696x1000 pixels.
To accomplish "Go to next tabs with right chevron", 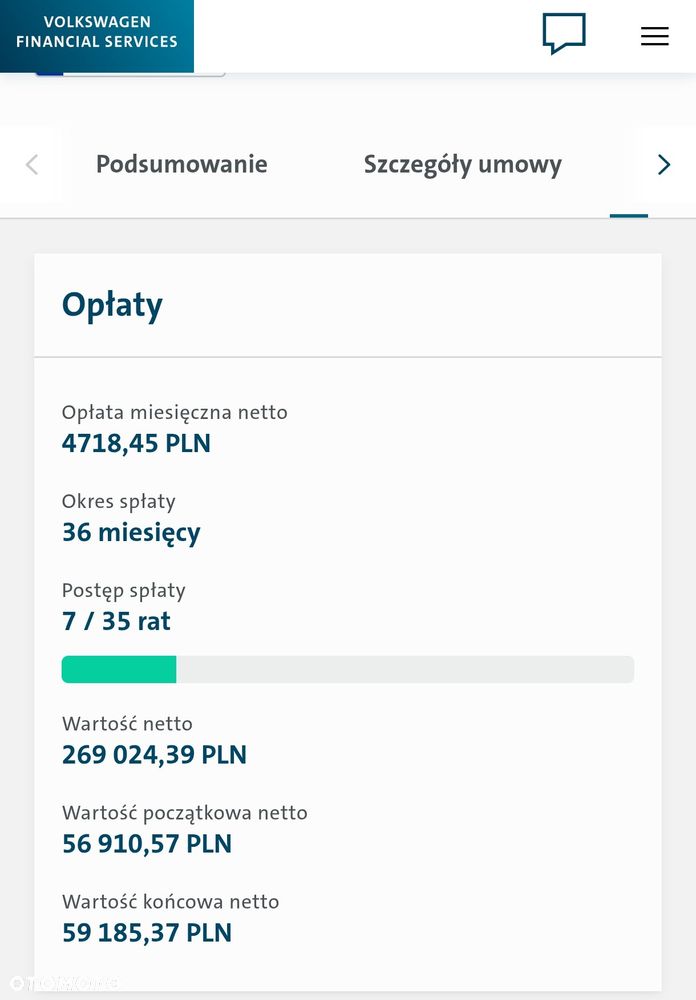I will pyautogui.click(x=664, y=165).
